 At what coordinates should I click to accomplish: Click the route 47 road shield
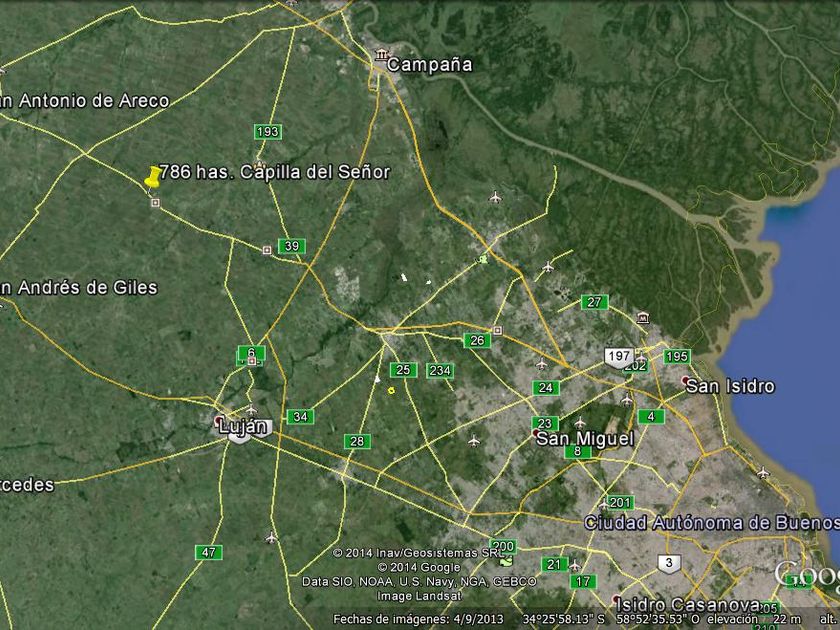coord(209,552)
